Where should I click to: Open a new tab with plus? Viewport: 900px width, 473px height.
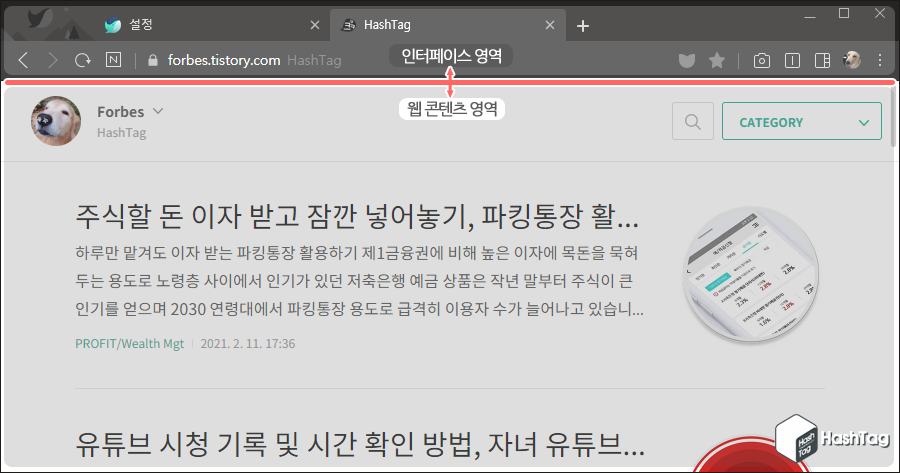click(583, 26)
